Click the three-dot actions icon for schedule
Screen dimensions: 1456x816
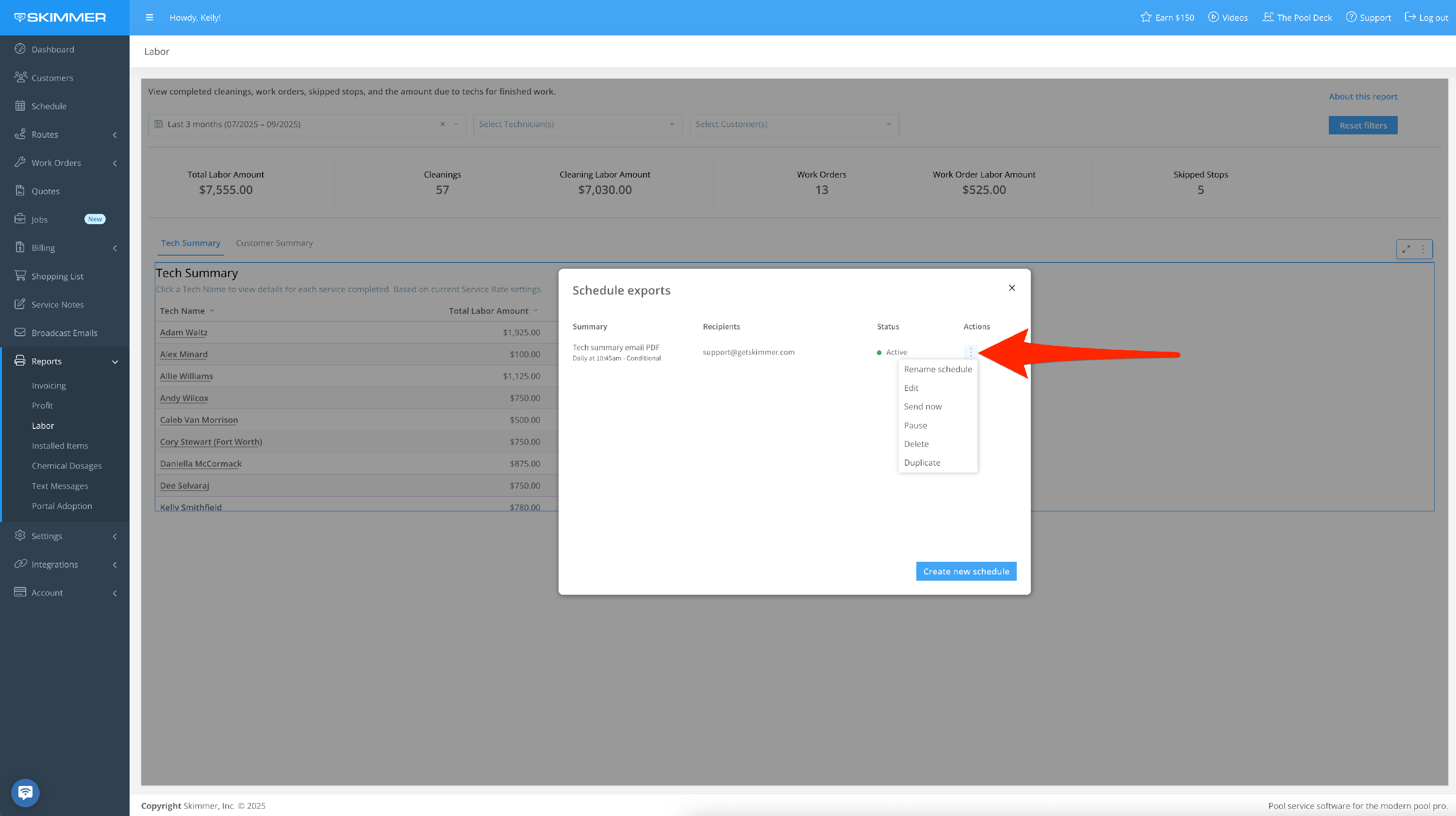(x=971, y=352)
